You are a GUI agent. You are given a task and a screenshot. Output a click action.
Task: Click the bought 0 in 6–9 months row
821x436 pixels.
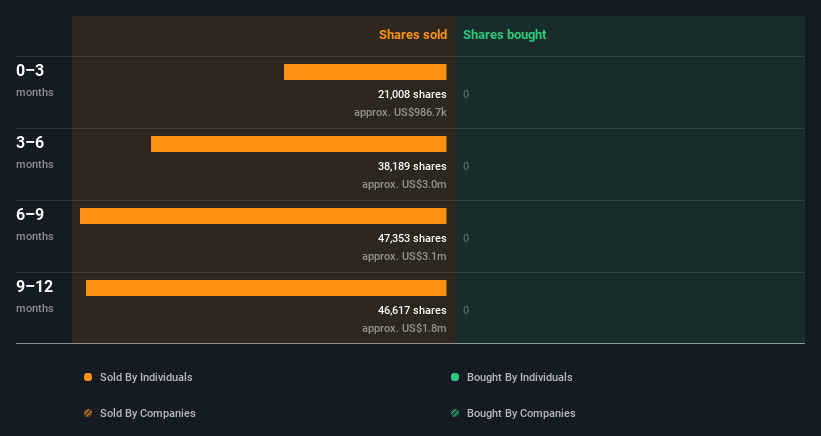pos(466,238)
